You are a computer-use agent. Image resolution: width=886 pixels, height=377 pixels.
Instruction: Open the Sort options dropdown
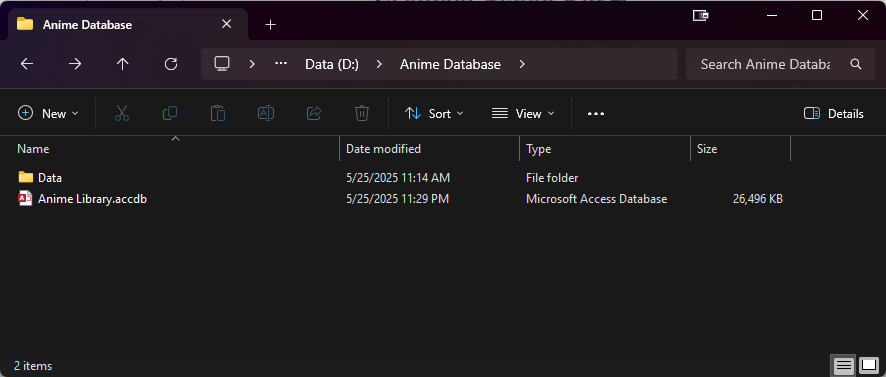pos(434,114)
